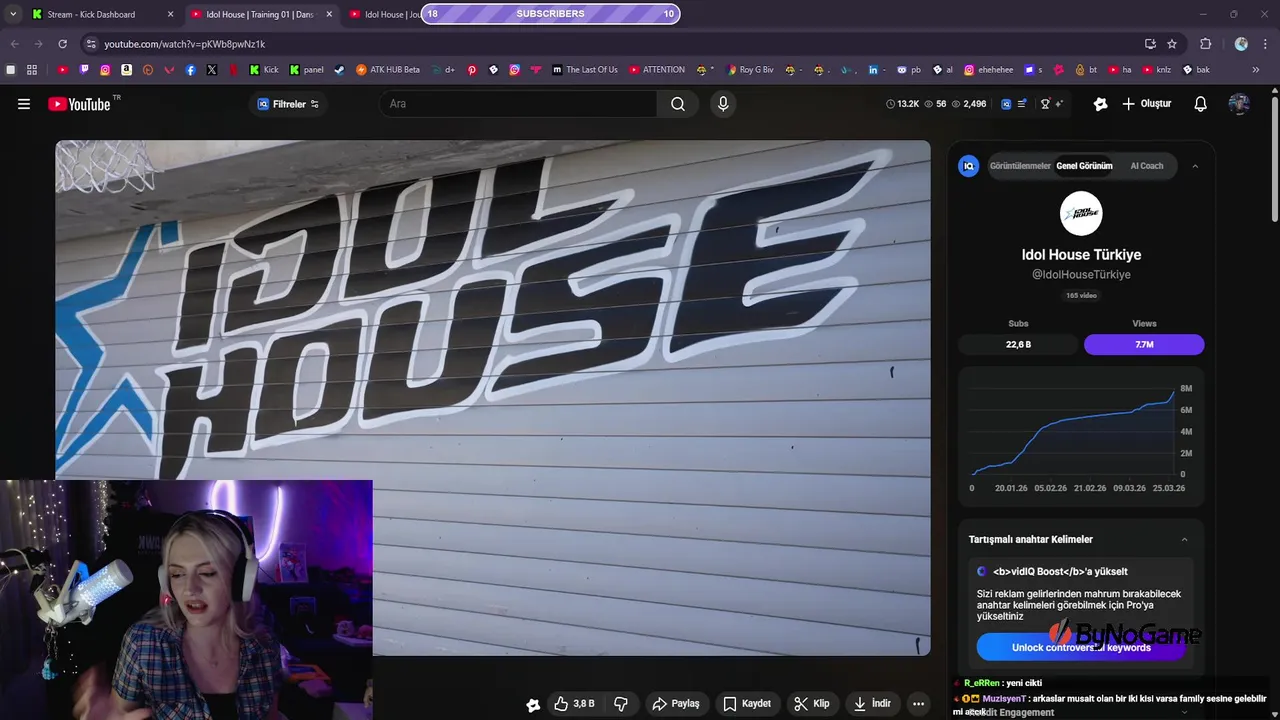
Task: Click the install app icon in address bar
Action: click(x=1150, y=44)
